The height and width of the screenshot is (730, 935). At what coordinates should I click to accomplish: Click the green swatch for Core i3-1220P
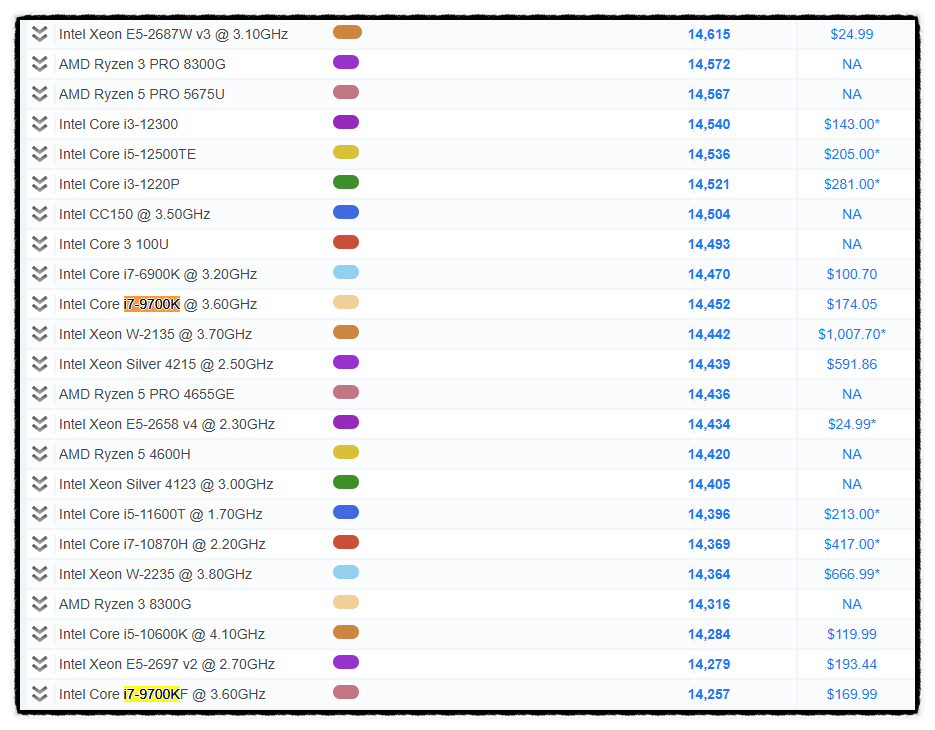346,182
